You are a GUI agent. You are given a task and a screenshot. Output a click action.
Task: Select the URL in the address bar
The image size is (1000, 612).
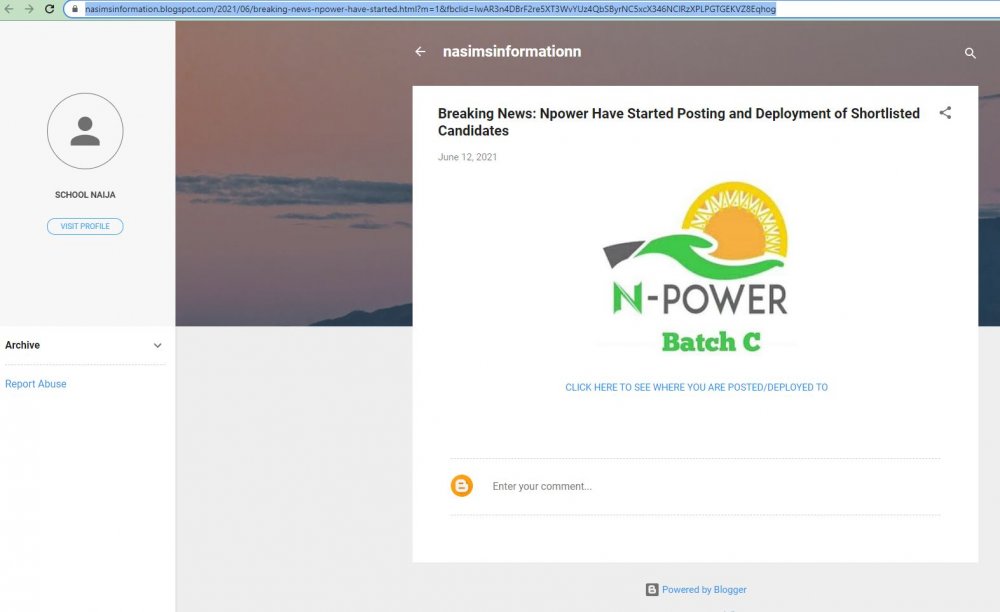430,9
